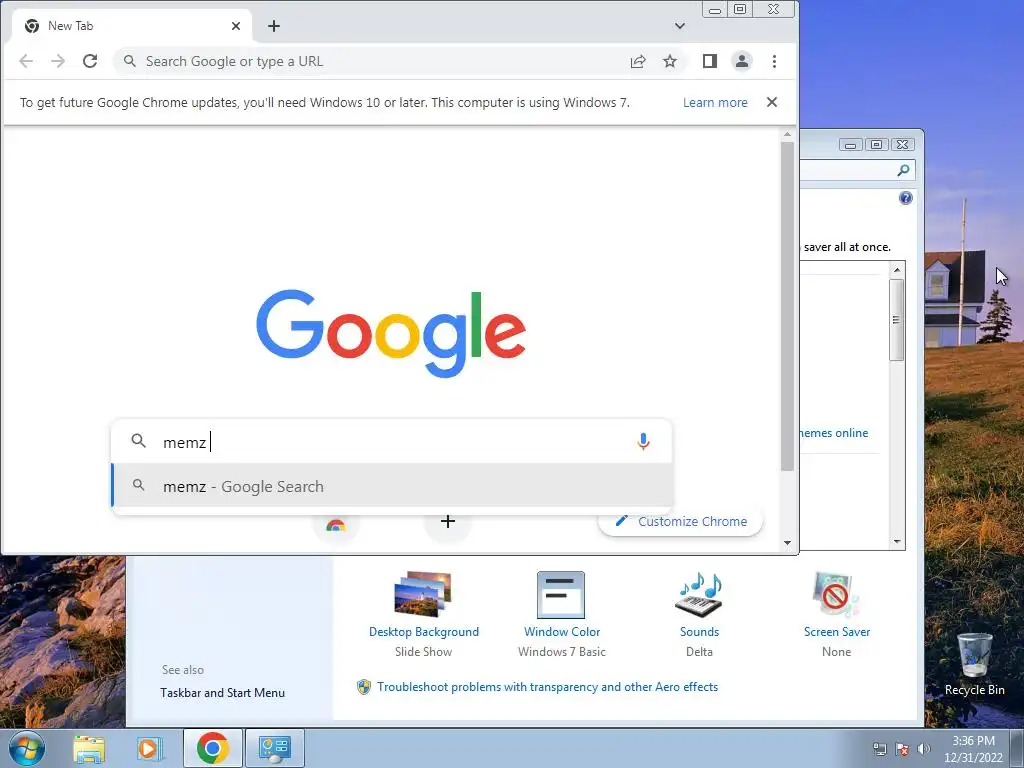Open the Chrome profile avatar
Viewport: 1024px width, 768px height.
(742, 61)
